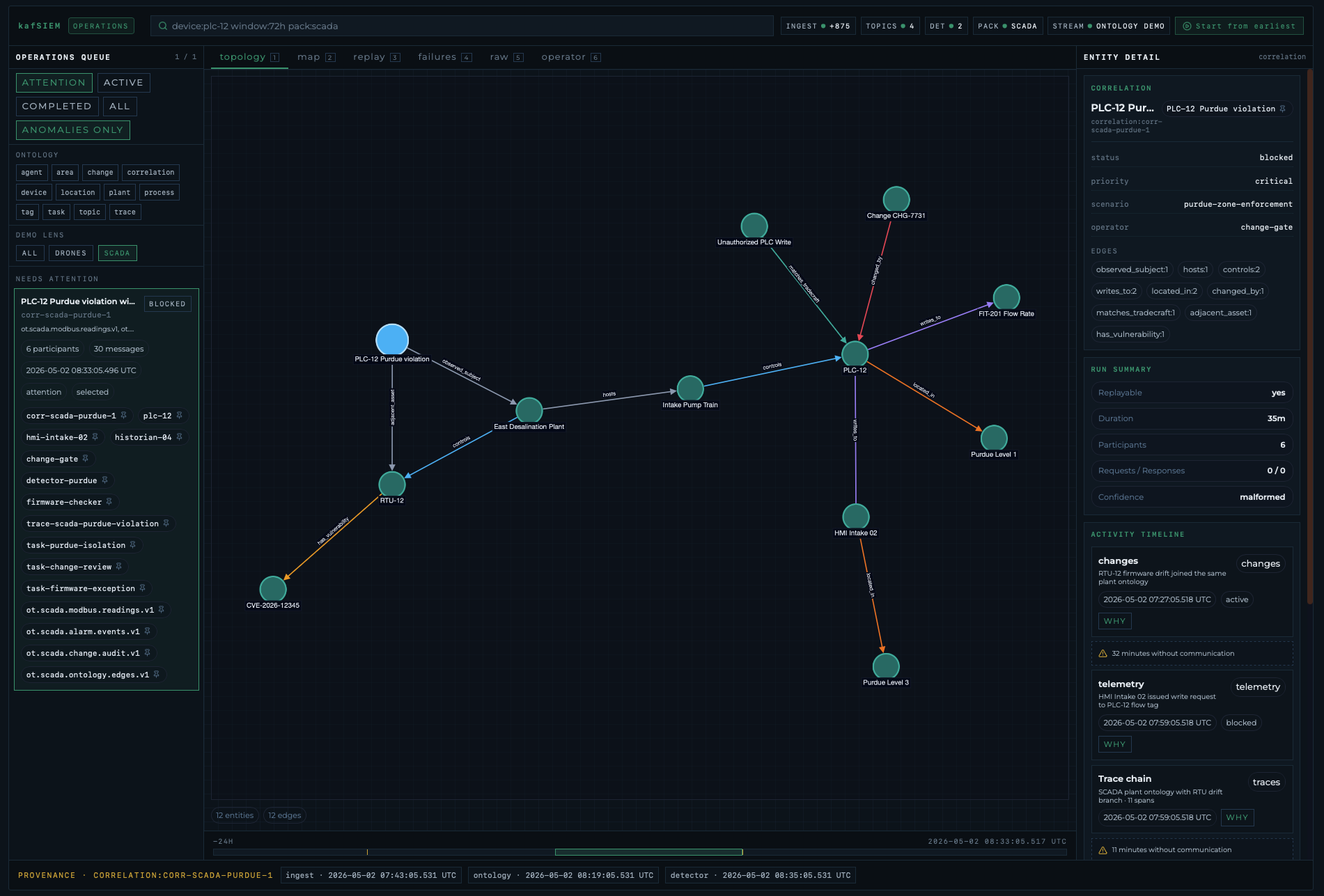
Task: Select the PLC-12 device node in graph
Action: (x=855, y=354)
